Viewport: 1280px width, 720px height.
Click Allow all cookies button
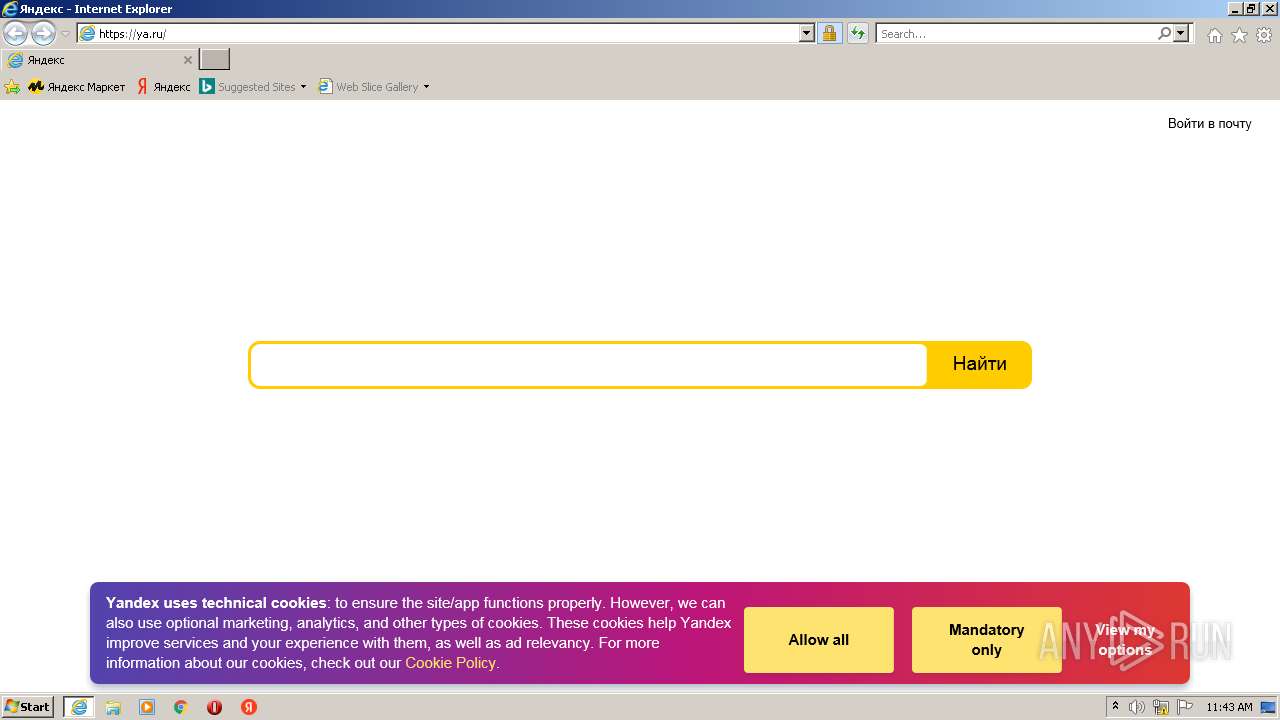(x=818, y=640)
